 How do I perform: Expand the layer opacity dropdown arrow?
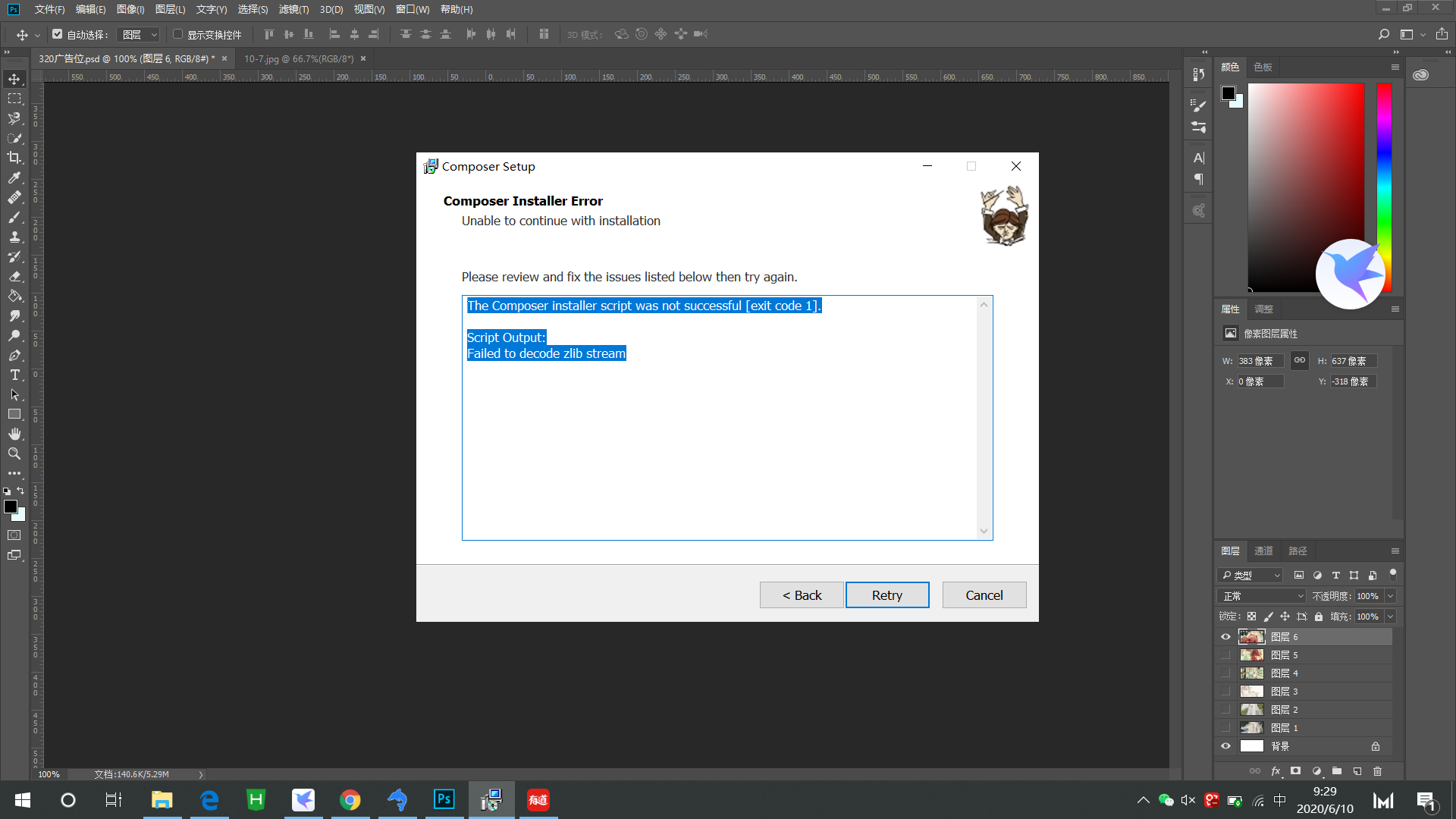pos(1391,596)
